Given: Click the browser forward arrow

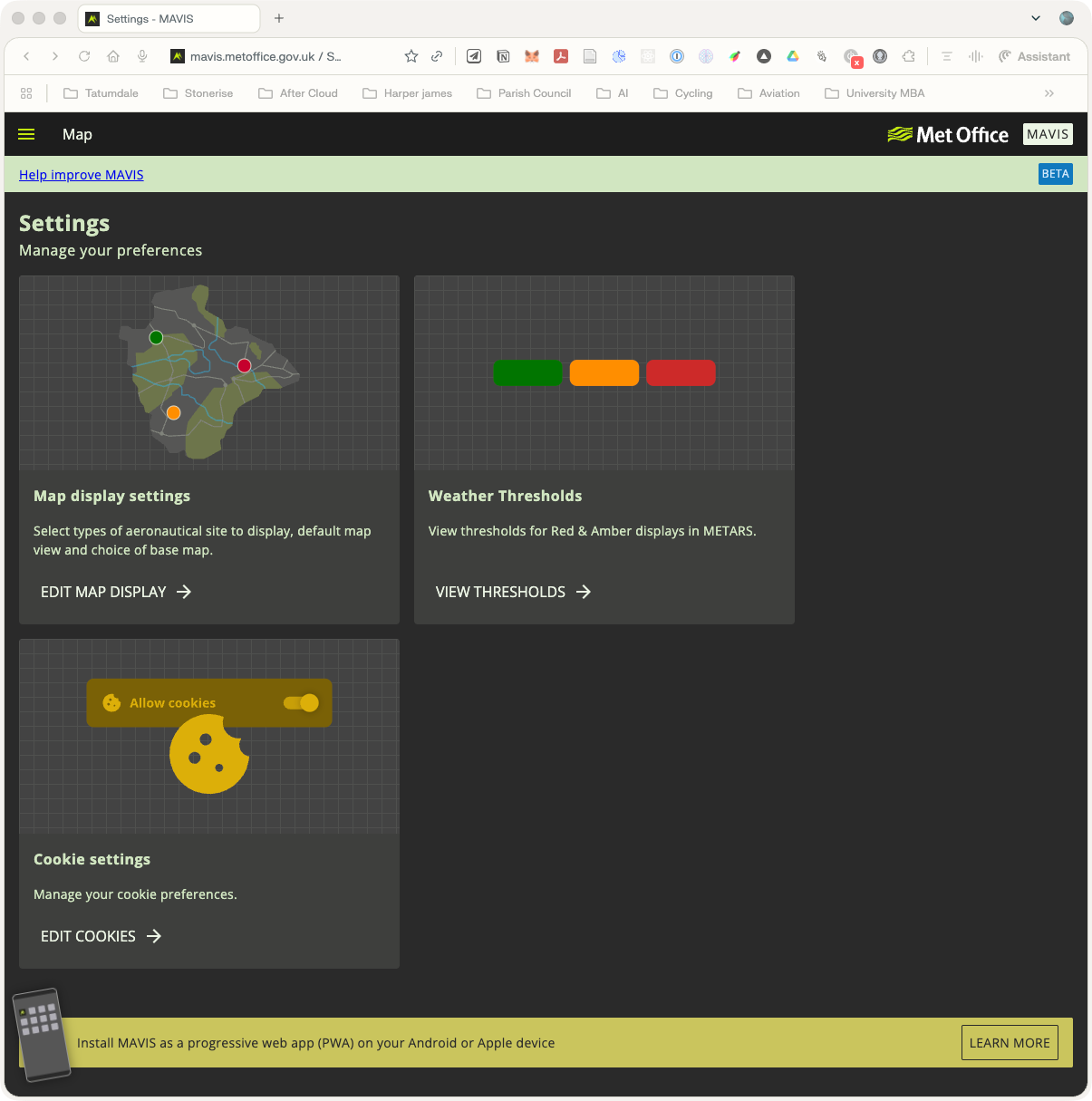Looking at the screenshot, I should 55,56.
